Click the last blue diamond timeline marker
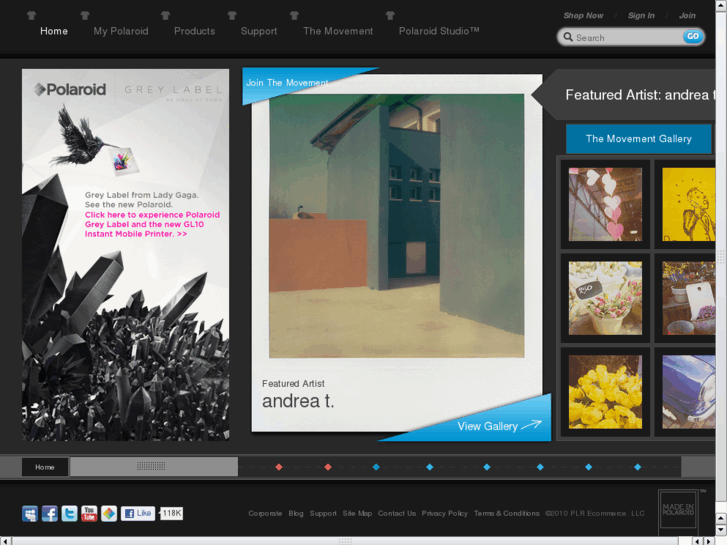727x545 pixels. tap(638, 467)
